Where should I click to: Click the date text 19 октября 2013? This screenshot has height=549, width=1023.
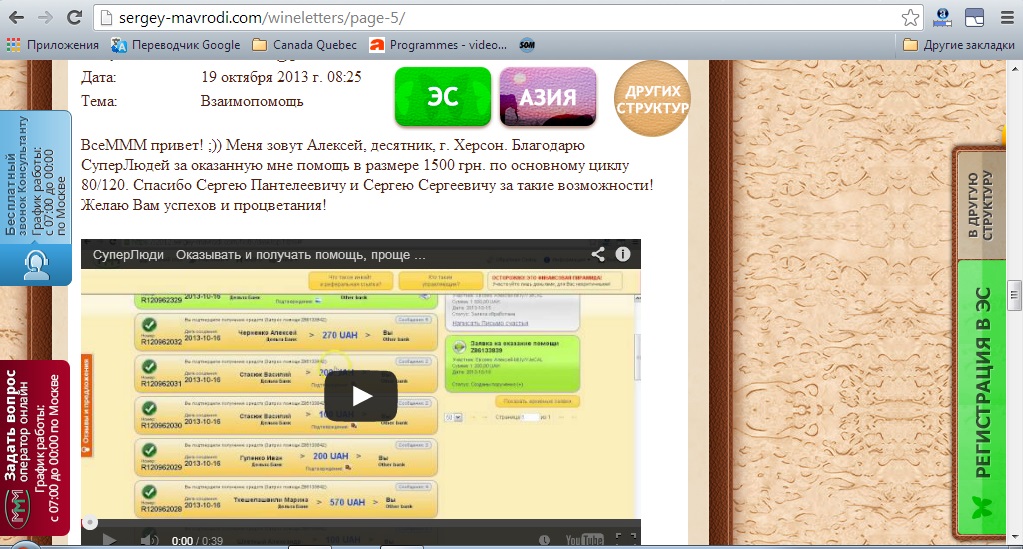(281, 77)
